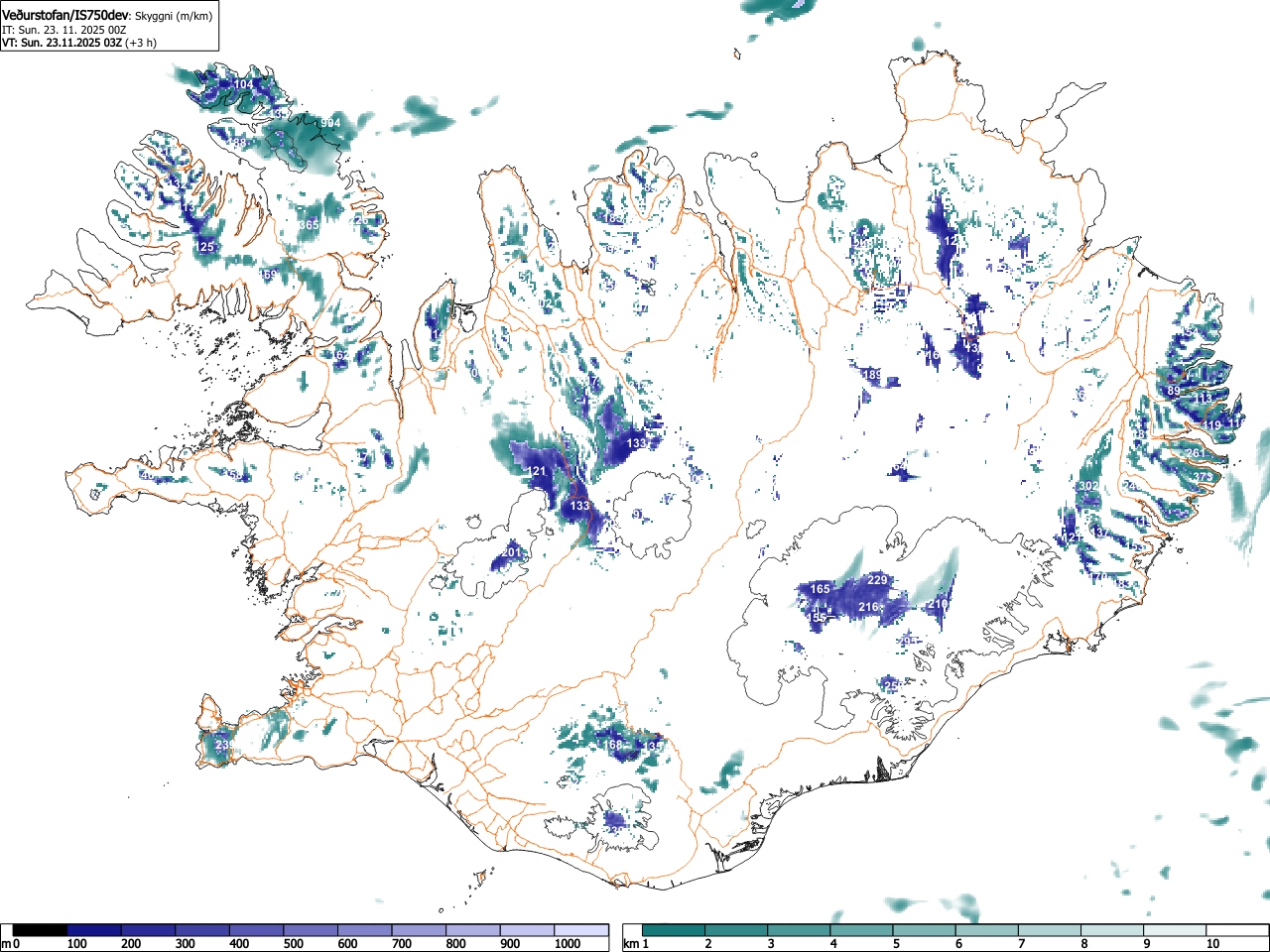Click the 125 visibility value
The image size is (1270, 952).
(204, 247)
